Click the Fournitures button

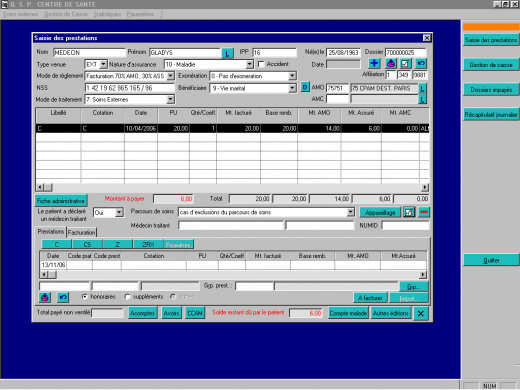pos(179,244)
